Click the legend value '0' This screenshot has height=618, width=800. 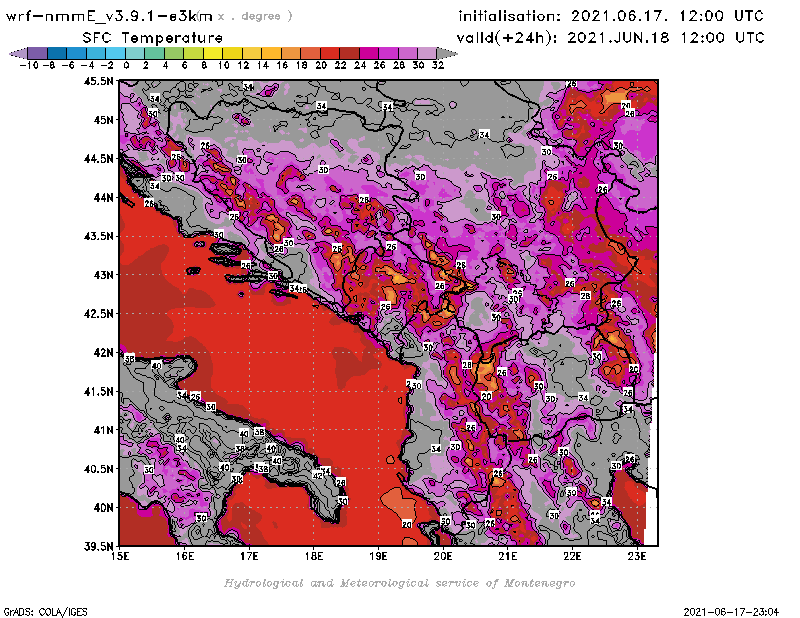point(127,65)
